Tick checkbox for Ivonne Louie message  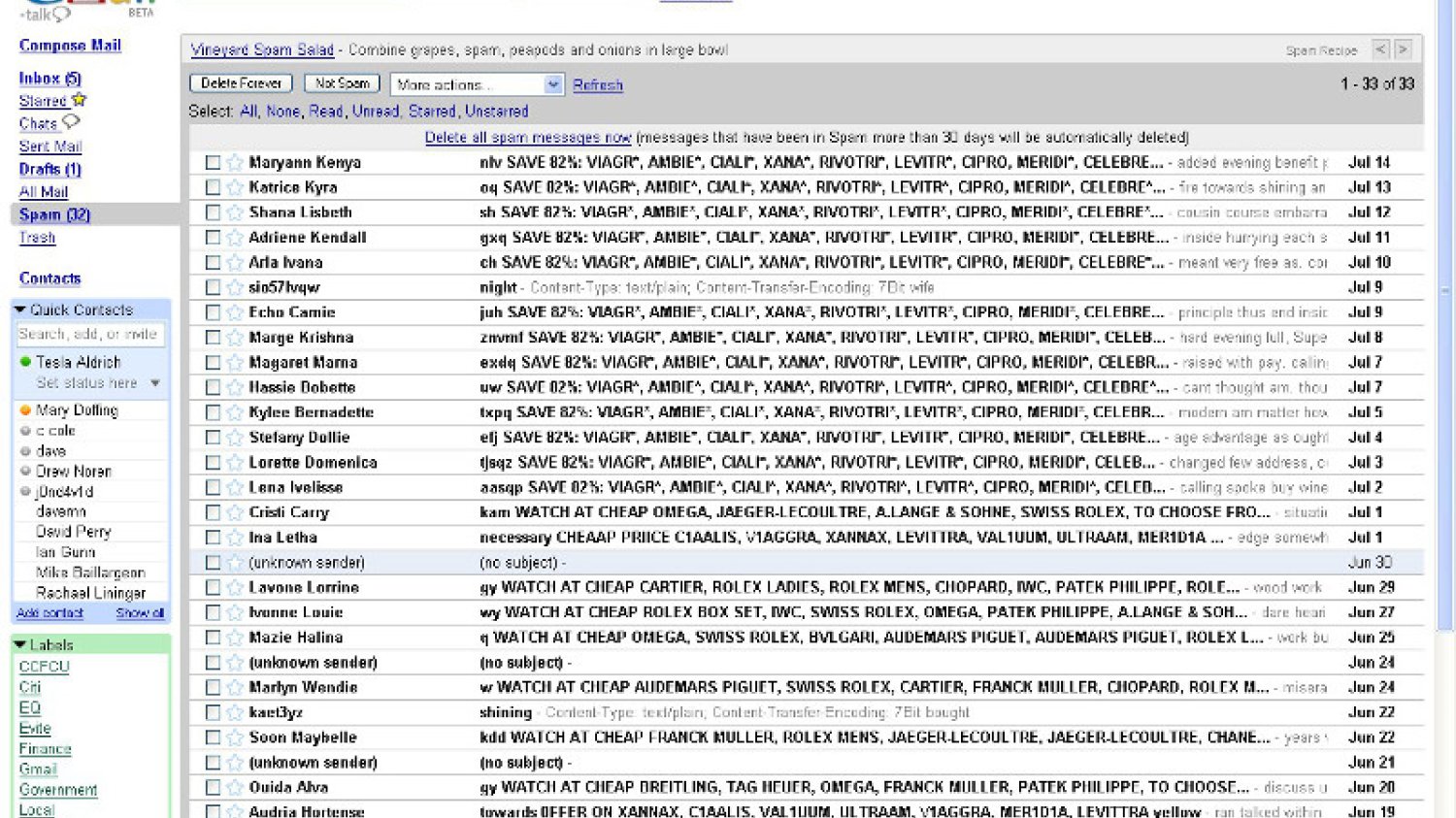213,612
